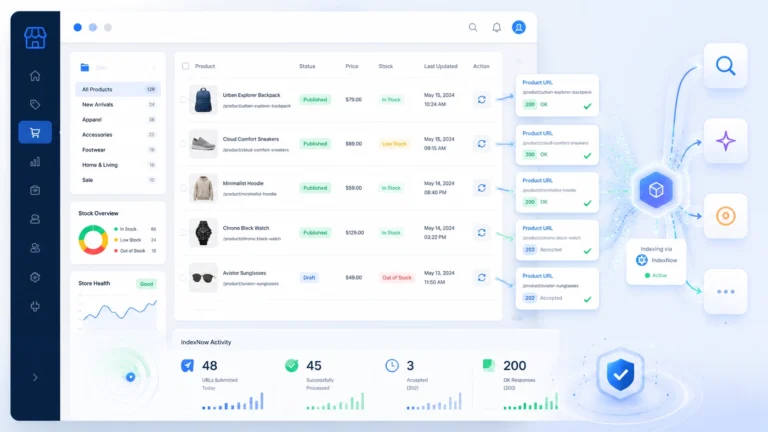This screenshot has height=432, width=768.
Task: Click Minimalist Hoodie product name
Action: (x=243, y=183)
